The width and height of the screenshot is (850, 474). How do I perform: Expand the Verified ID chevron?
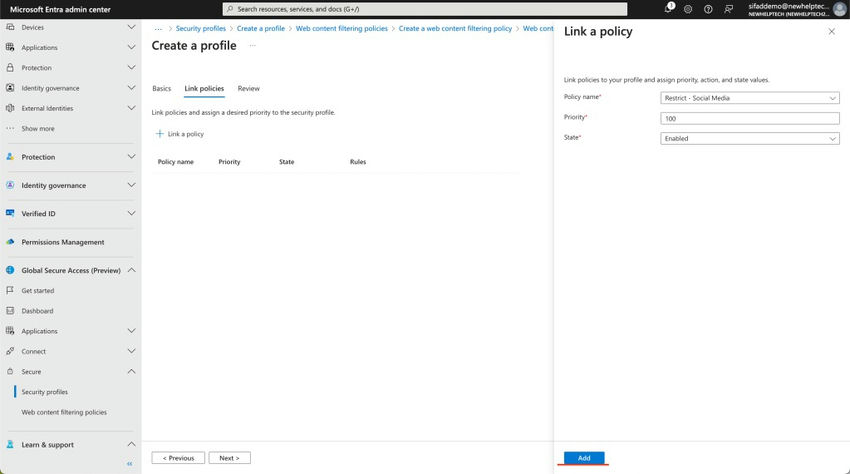click(131, 213)
